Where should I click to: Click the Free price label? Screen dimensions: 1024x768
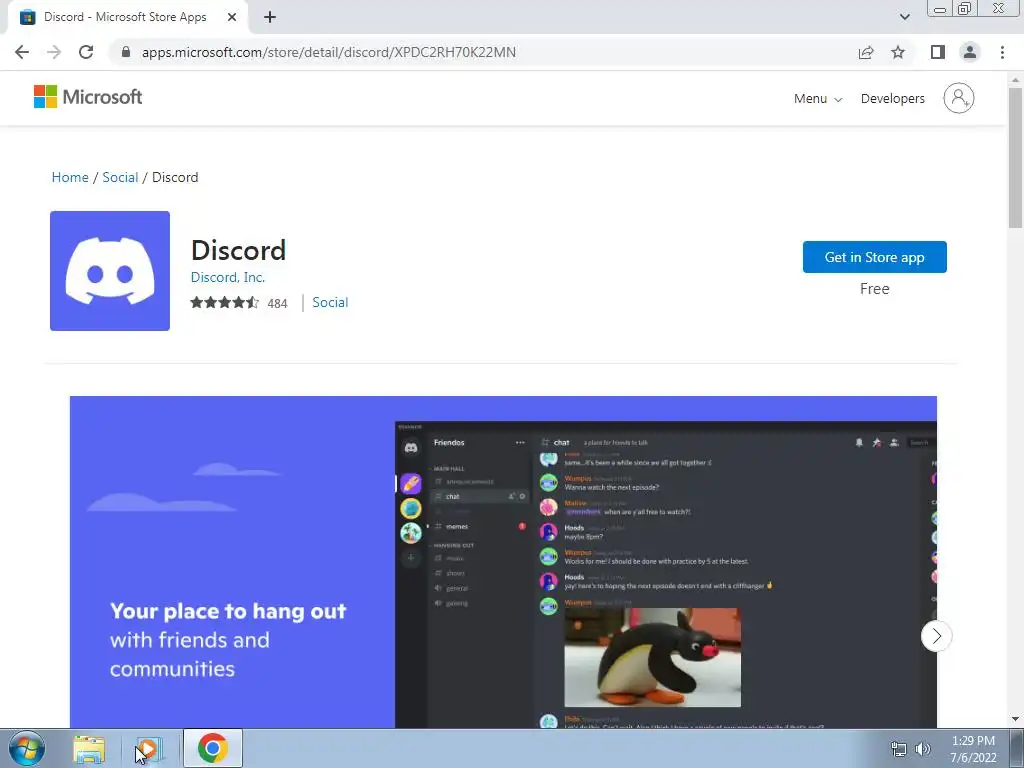874,289
